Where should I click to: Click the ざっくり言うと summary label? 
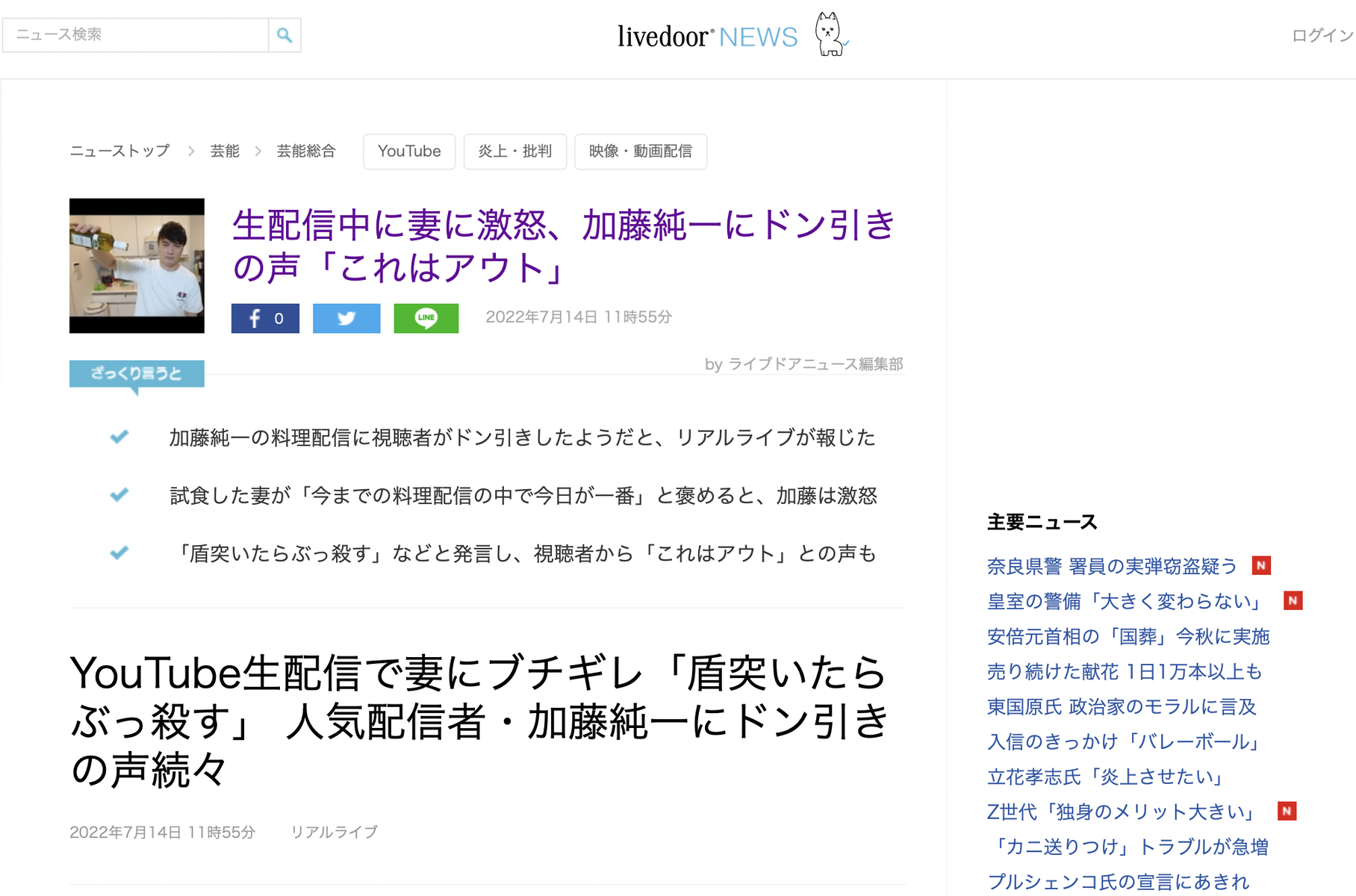[137, 373]
